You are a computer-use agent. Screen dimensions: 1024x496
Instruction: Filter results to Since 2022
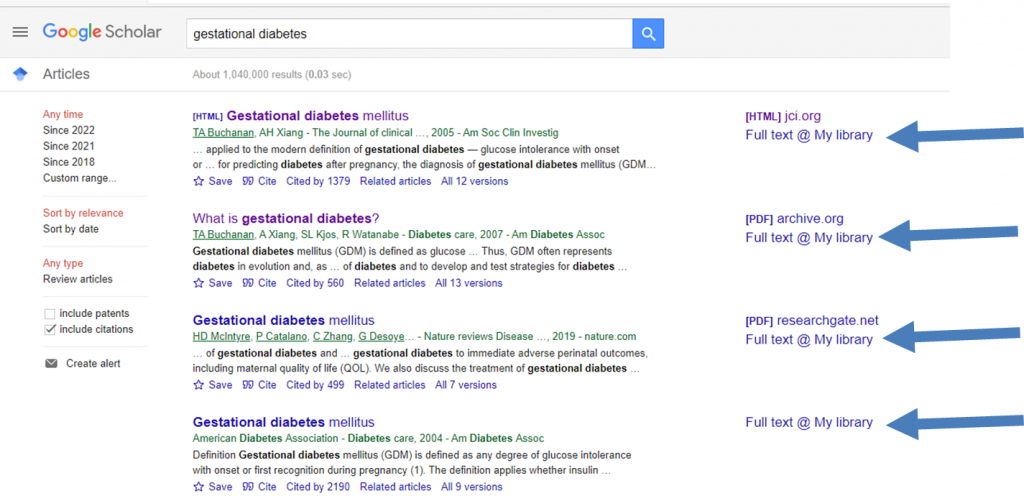pyautogui.click(x=69, y=130)
